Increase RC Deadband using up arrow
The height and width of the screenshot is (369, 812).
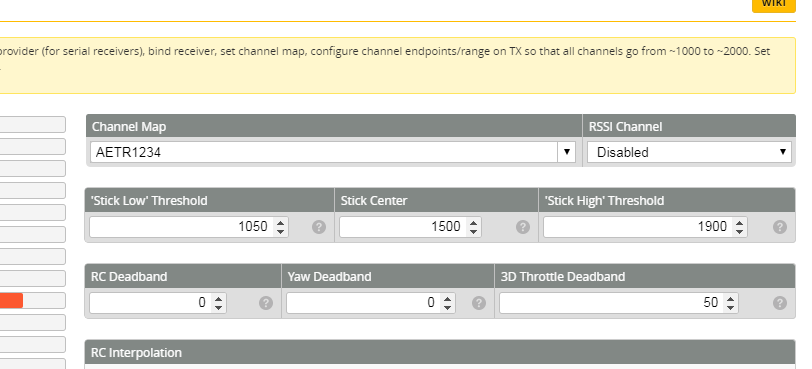pos(218,299)
